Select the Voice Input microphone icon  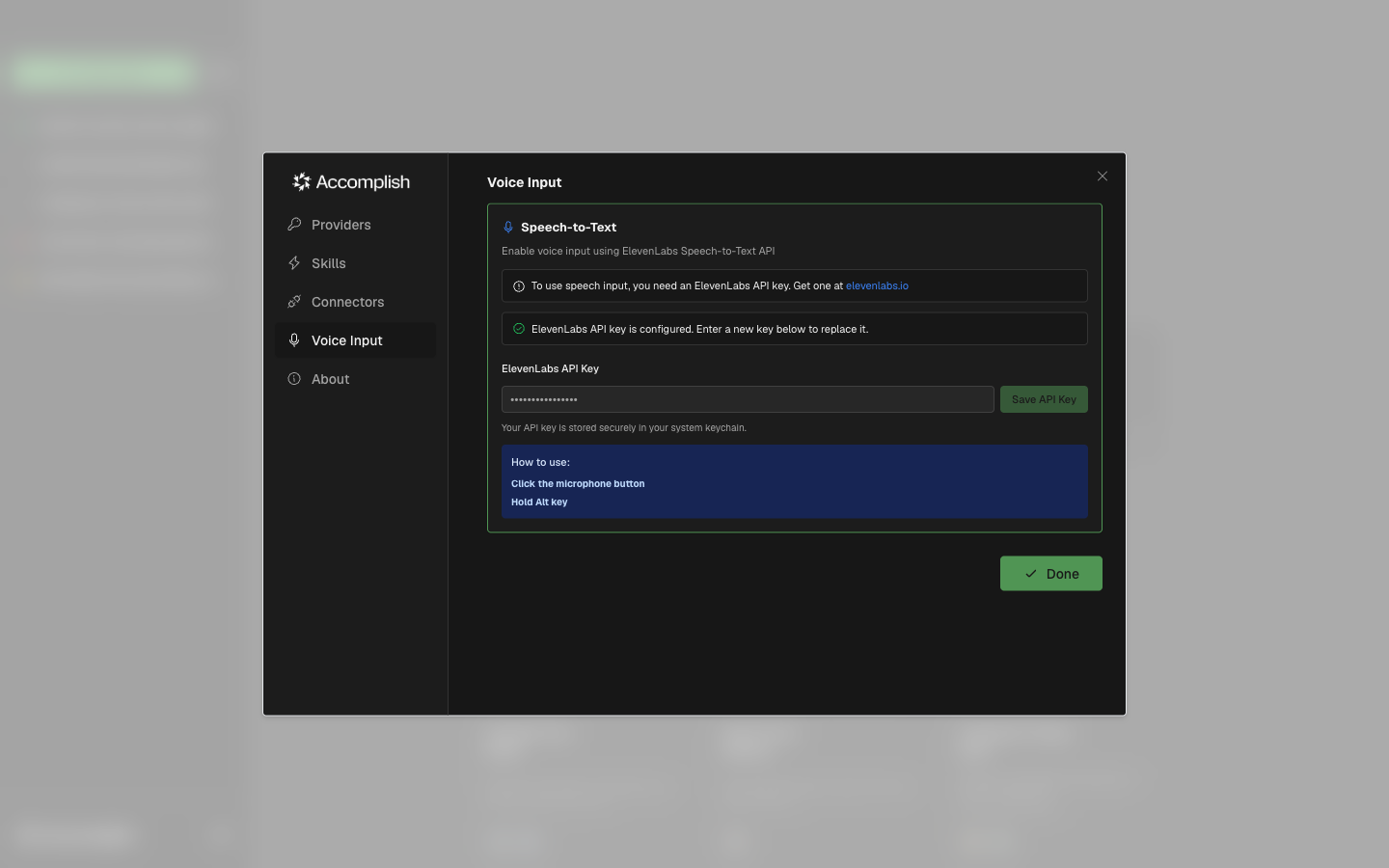[x=293, y=339]
